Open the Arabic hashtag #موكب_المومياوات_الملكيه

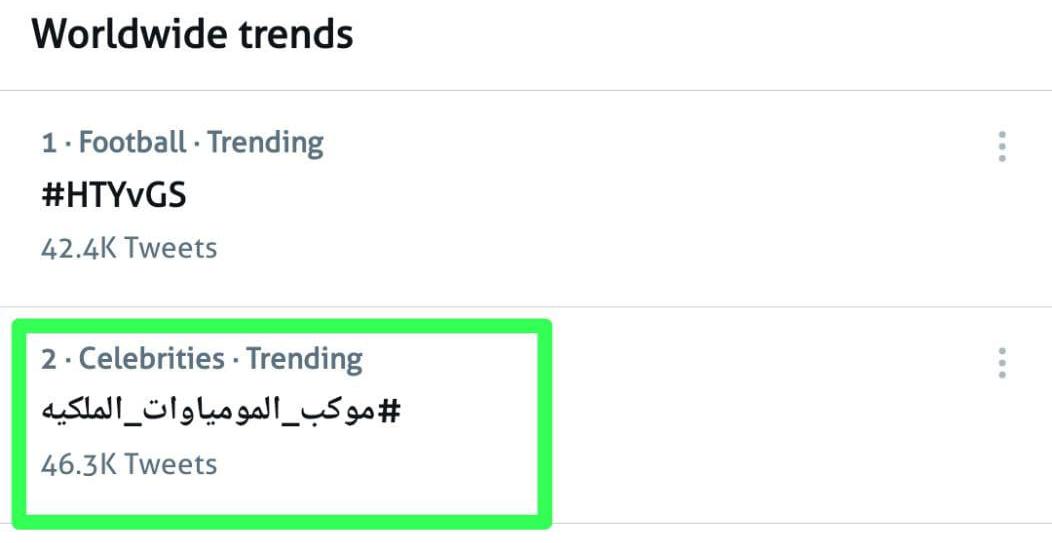click(x=220, y=411)
